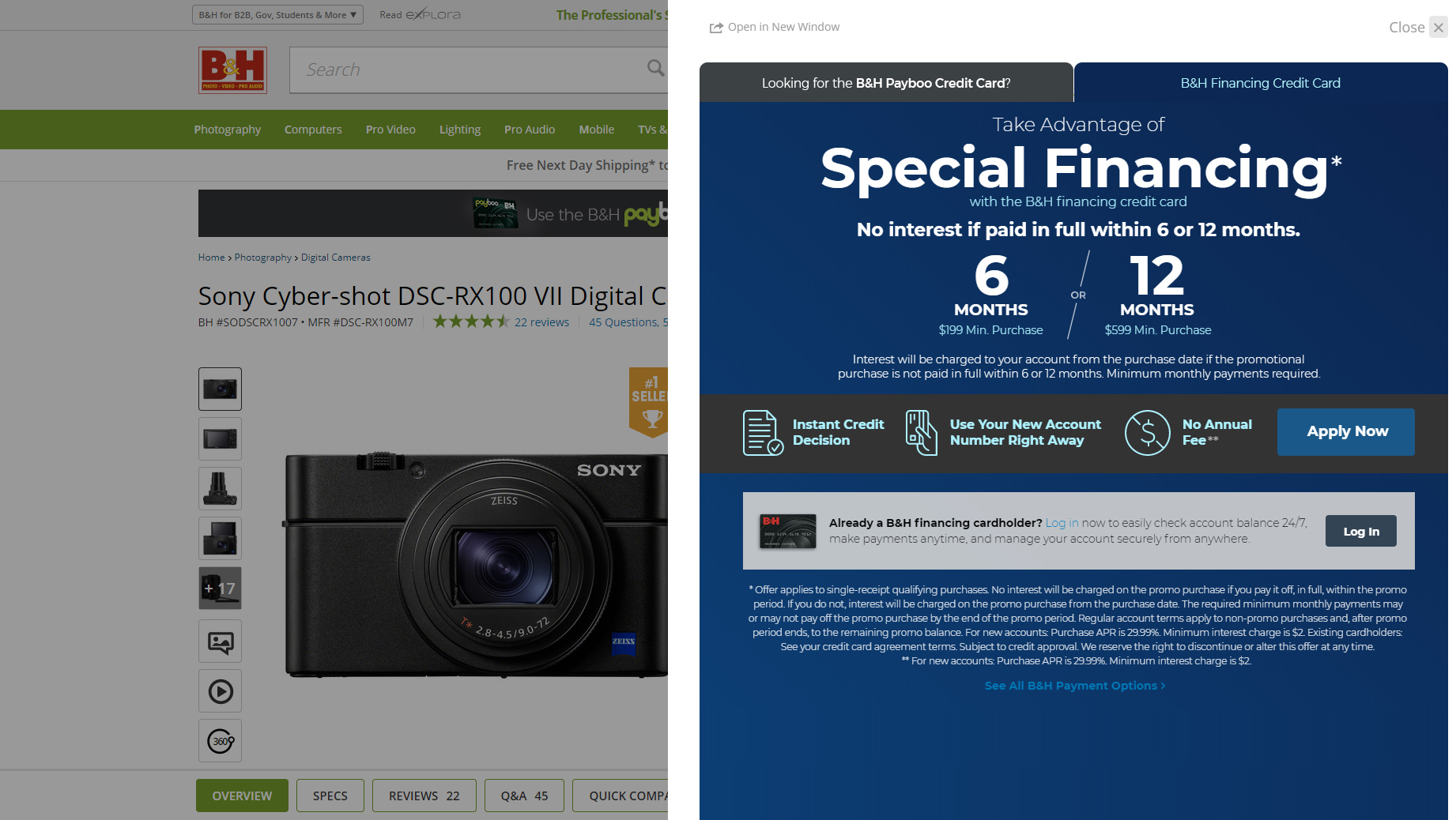Open the Mobile menu
Viewport: 1456px width, 820px height.
(596, 130)
